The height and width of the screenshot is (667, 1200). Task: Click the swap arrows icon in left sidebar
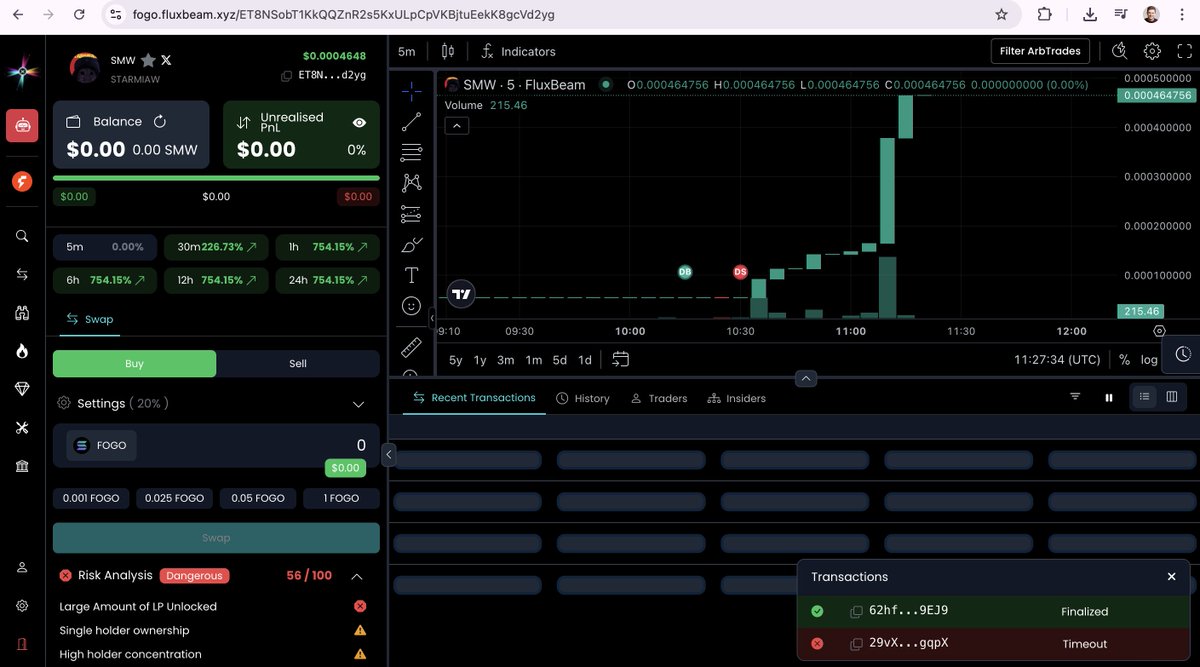(22, 274)
